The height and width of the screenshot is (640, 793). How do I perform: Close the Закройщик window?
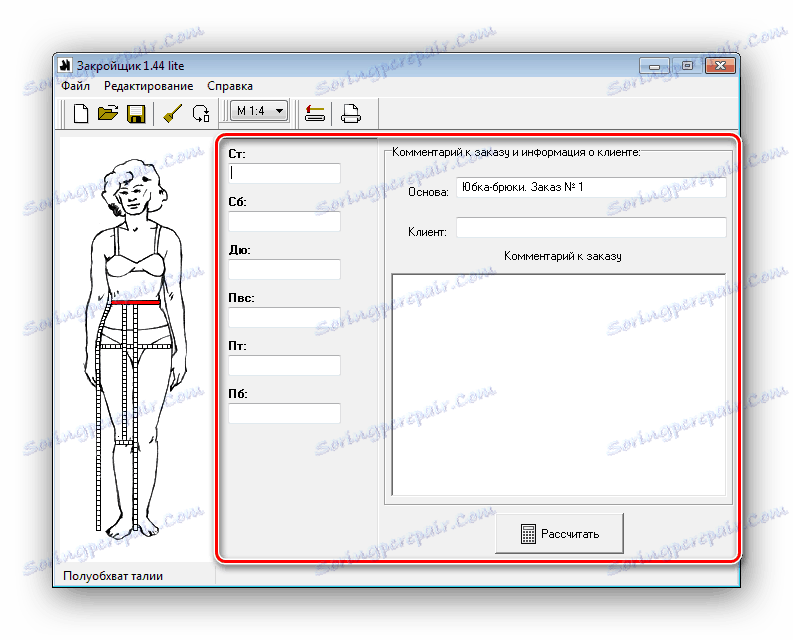(x=720, y=65)
